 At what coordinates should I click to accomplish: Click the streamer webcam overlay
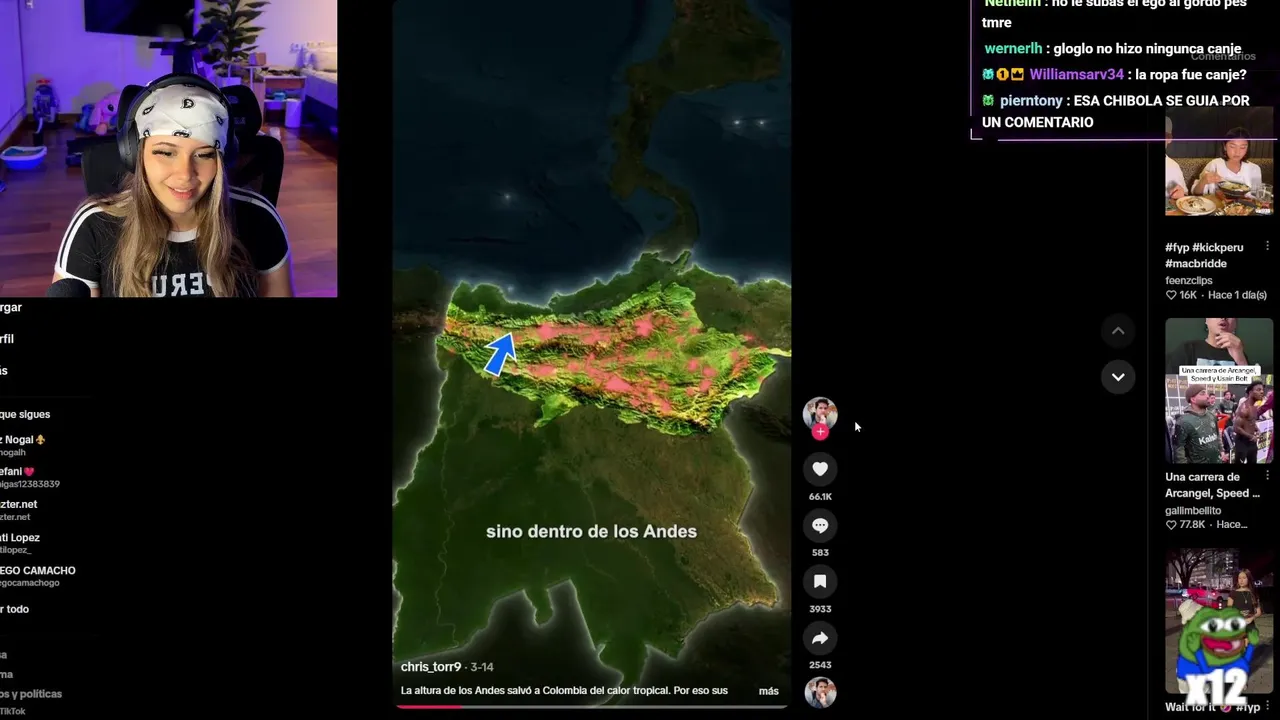click(x=168, y=148)
